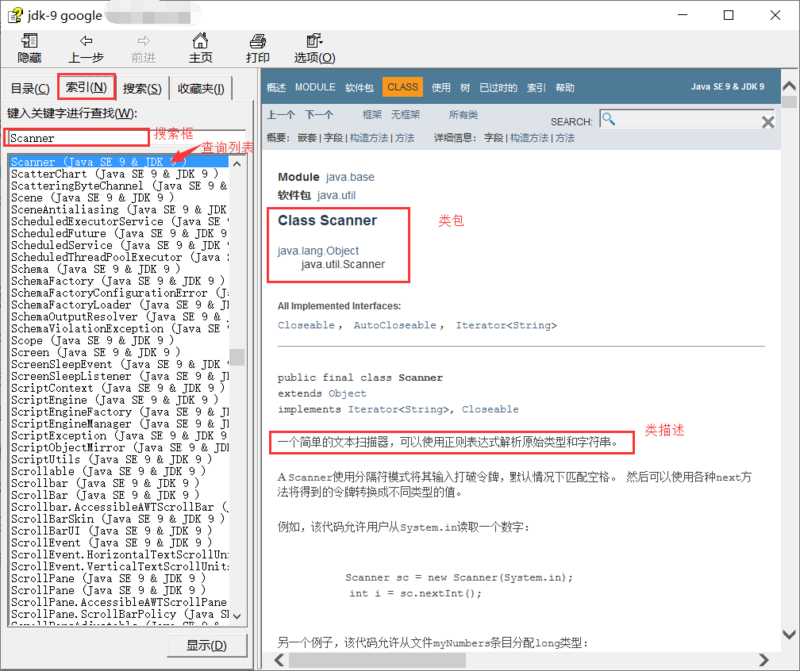Open the Object superclass link
The width and height of the screenshot is (800, 671).
pyautogui.click(x=347, y=393)
